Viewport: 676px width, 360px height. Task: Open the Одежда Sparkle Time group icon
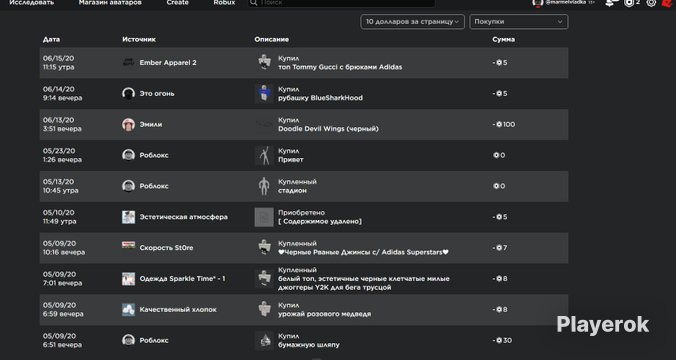tap(128, 279)
